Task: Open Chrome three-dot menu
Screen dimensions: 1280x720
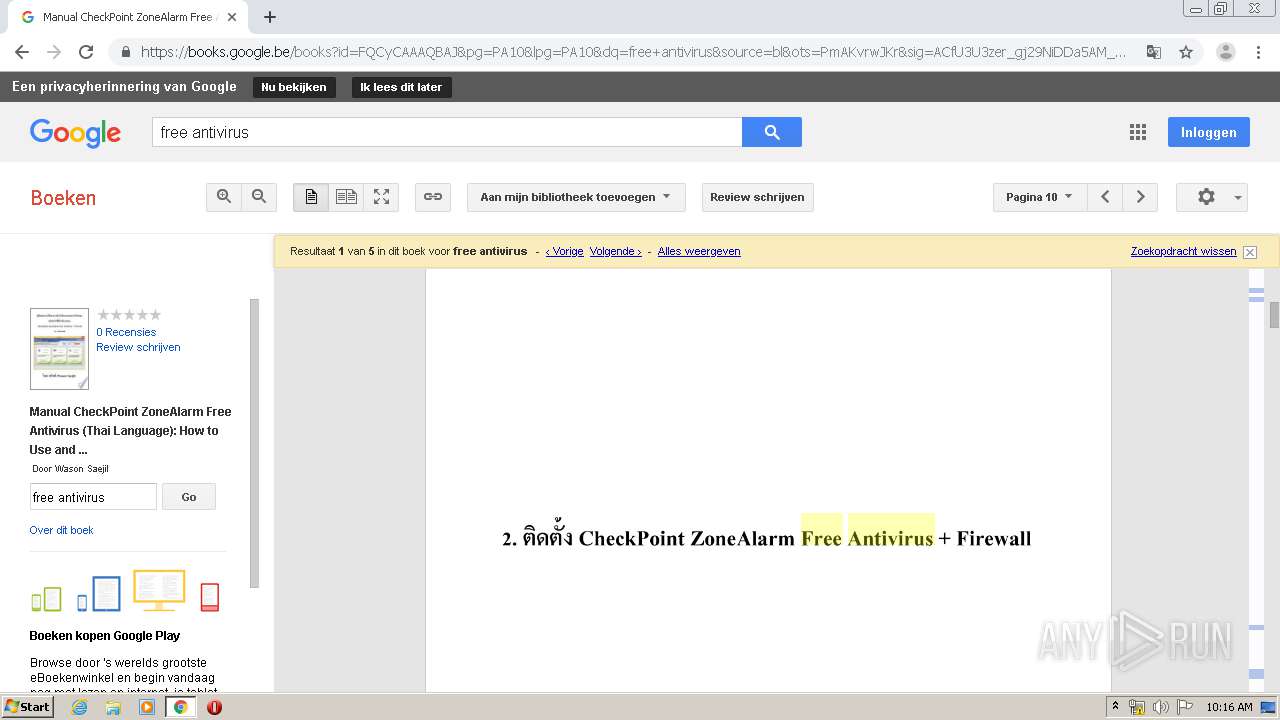Action: coord(1259,52)
